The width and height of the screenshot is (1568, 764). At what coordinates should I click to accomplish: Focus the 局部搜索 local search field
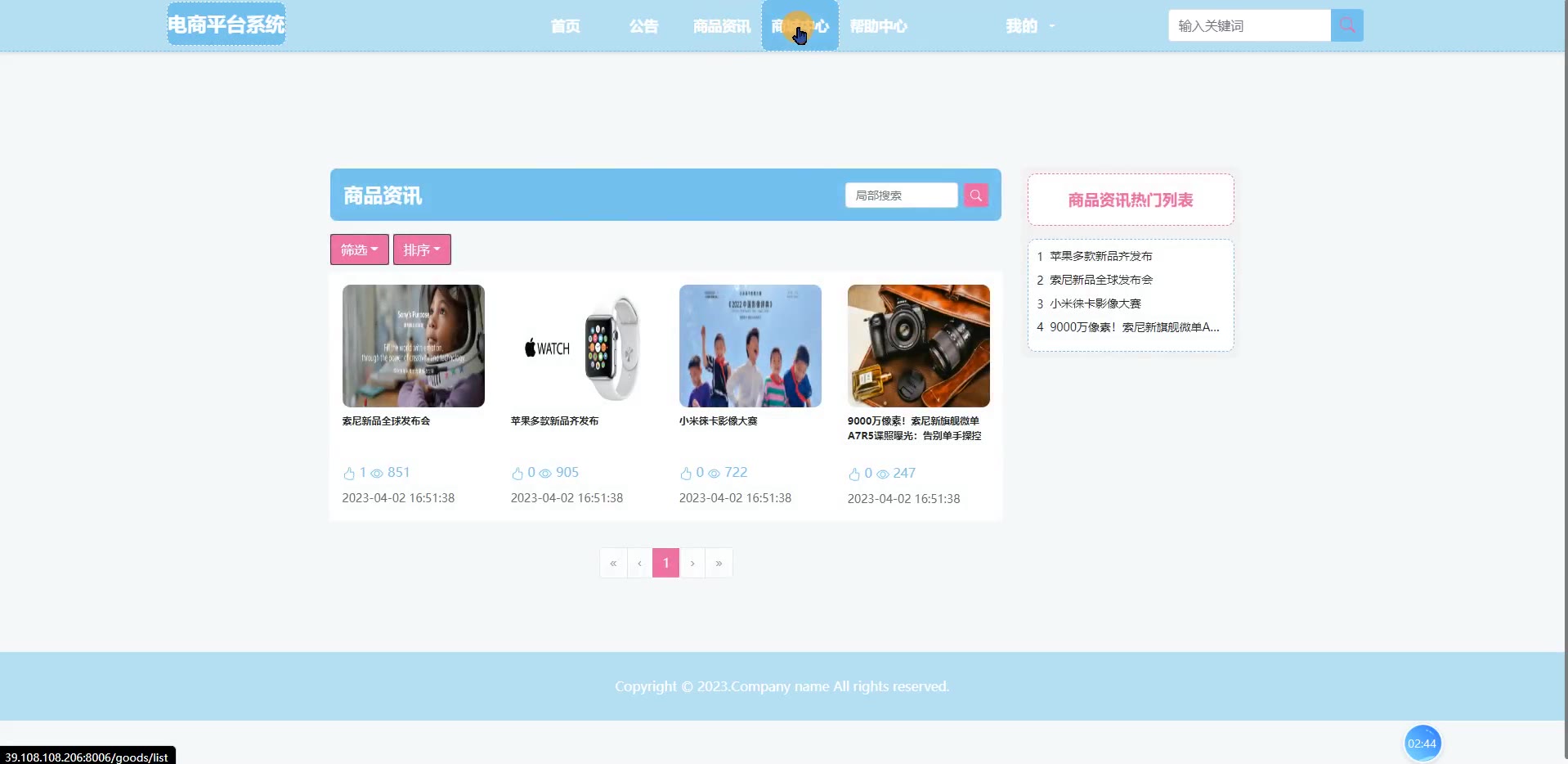(x=901, y=195)
